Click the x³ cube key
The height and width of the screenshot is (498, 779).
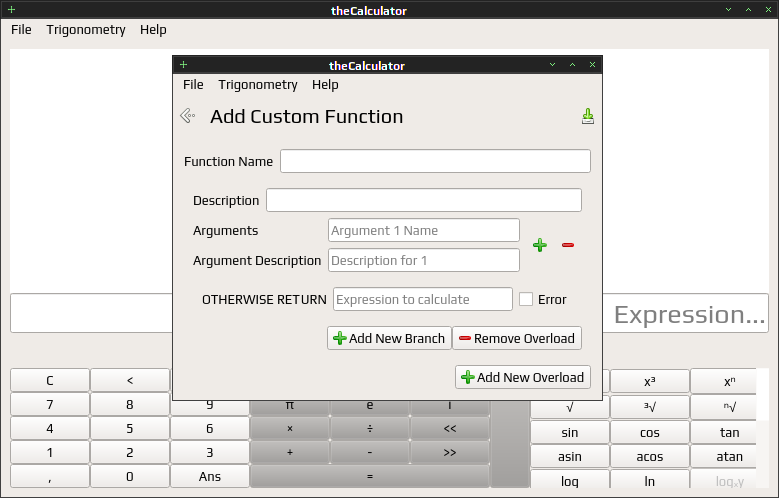(650, 381)
